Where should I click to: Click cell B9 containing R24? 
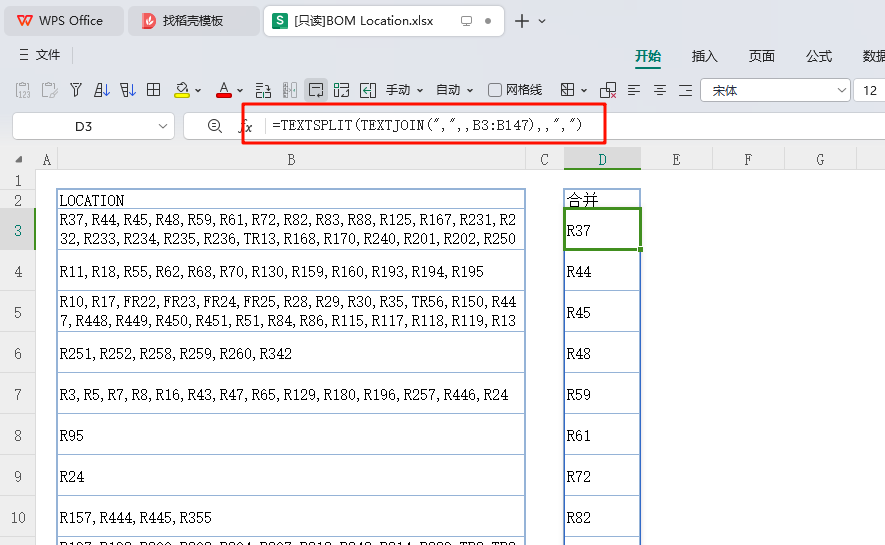[291, 477]
